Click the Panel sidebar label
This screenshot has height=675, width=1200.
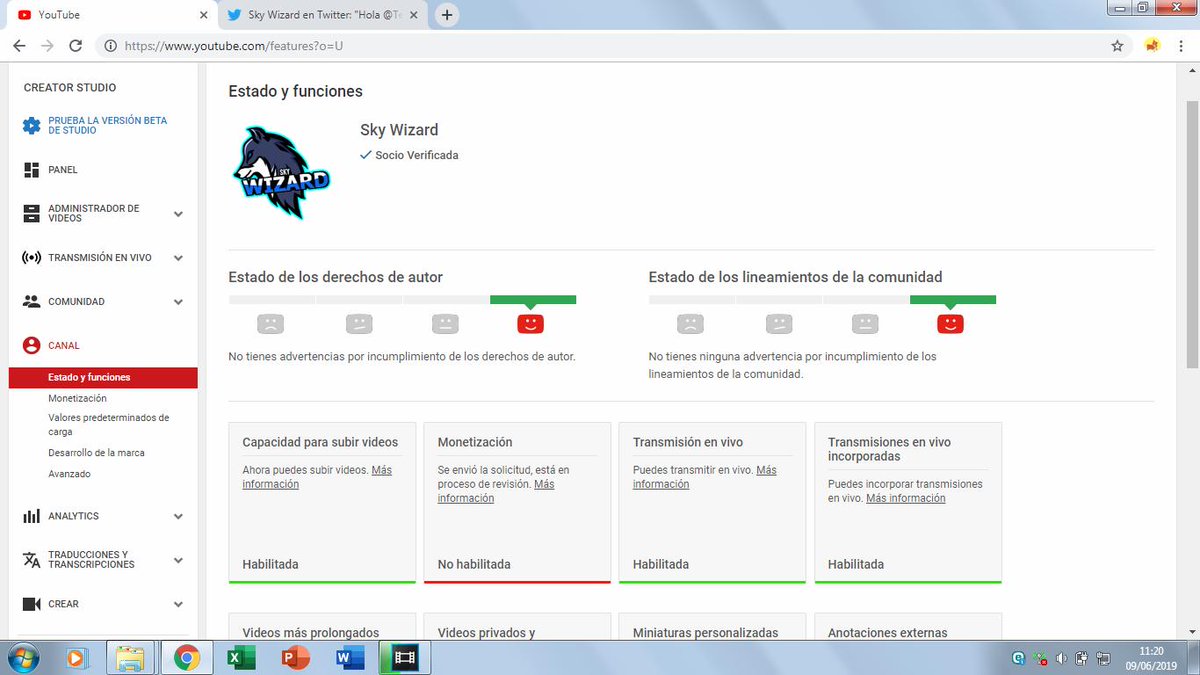[63, 170]
